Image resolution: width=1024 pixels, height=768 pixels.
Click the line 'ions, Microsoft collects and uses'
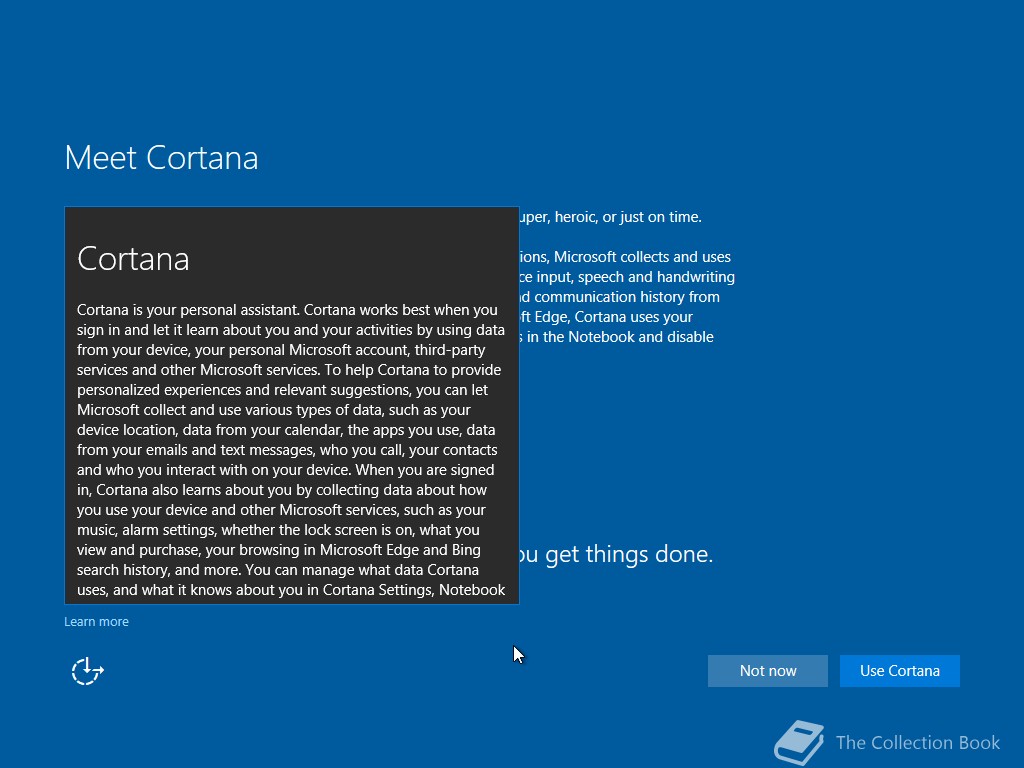point(626,257)
